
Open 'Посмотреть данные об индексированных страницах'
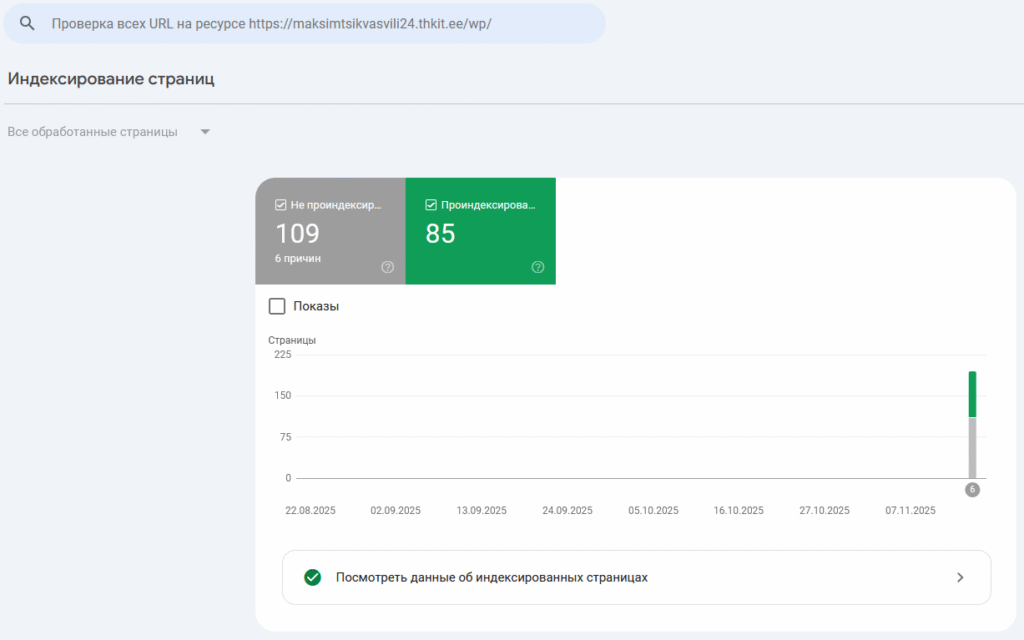491,577
